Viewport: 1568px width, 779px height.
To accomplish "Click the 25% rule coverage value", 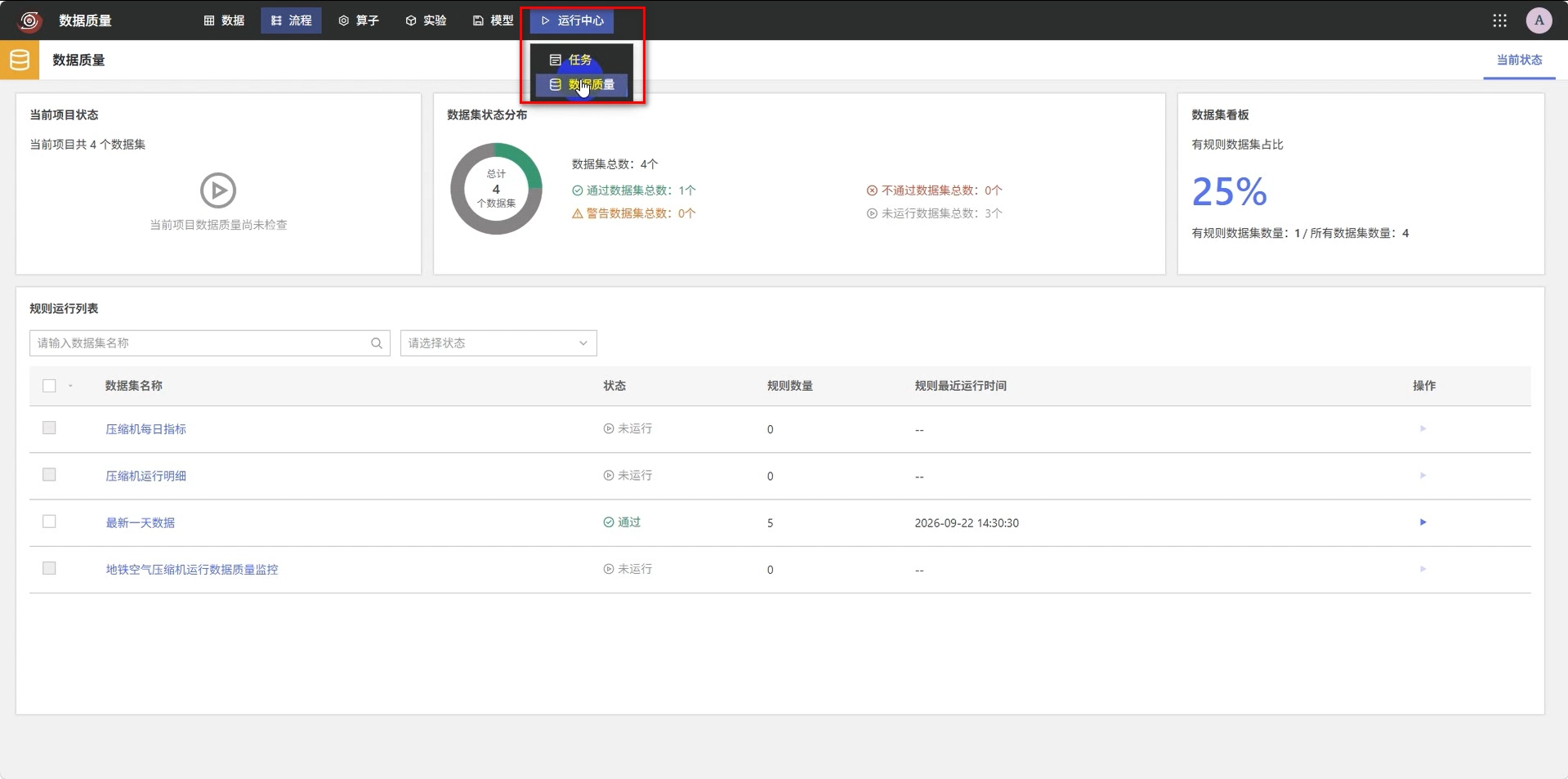I will [1230, 192].
